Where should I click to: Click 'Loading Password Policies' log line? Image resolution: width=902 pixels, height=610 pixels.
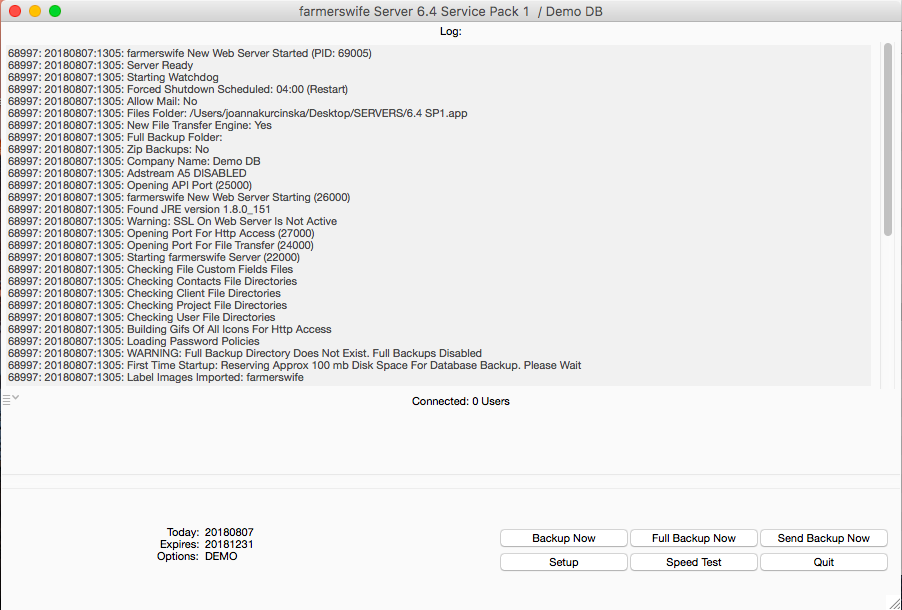[133, 342]
